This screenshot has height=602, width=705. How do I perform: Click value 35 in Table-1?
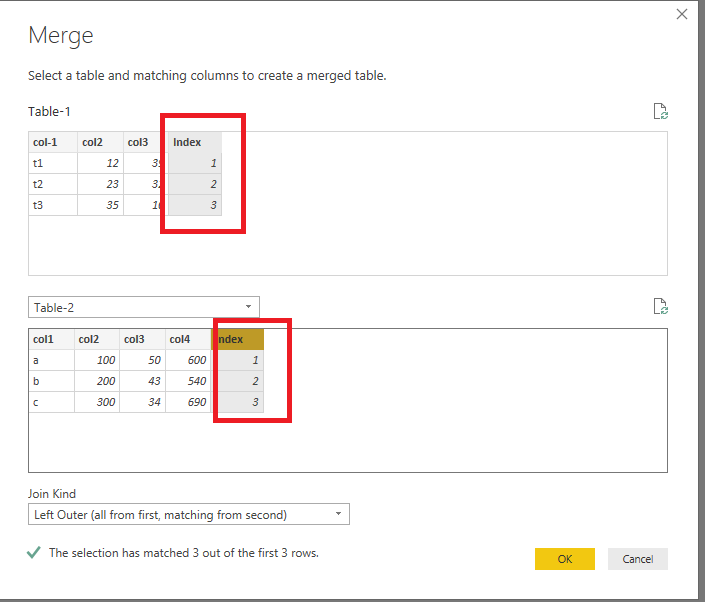click(x=101, y=205)
